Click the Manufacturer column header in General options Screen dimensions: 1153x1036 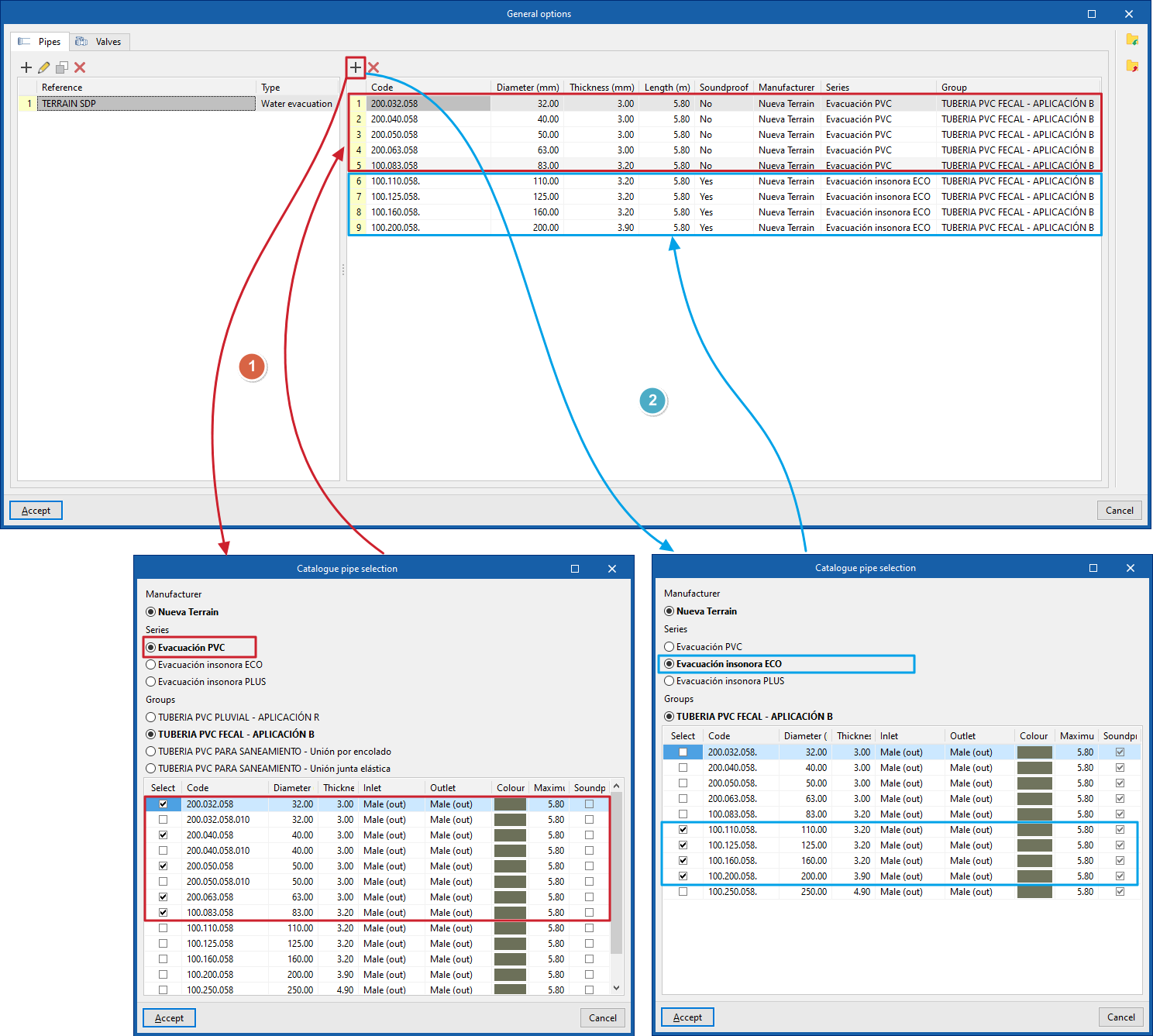[x=786, y=88]
